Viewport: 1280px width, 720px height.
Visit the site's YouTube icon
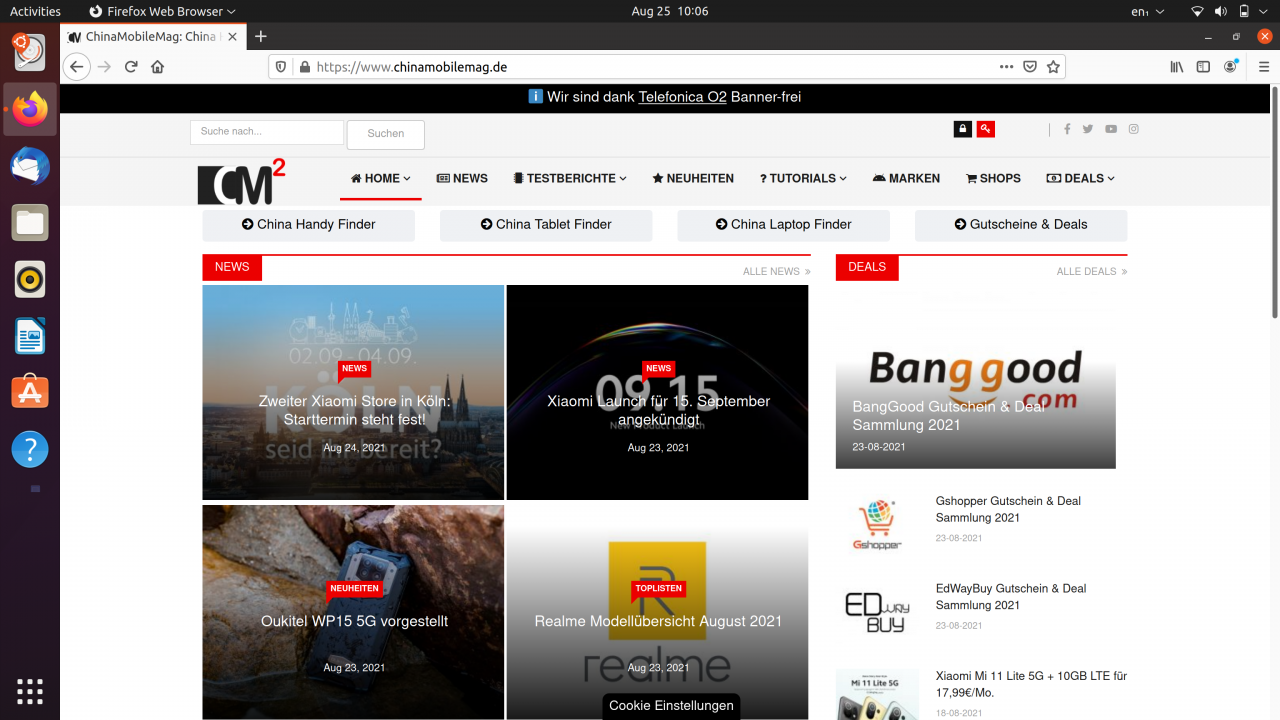click(1111, 129)
